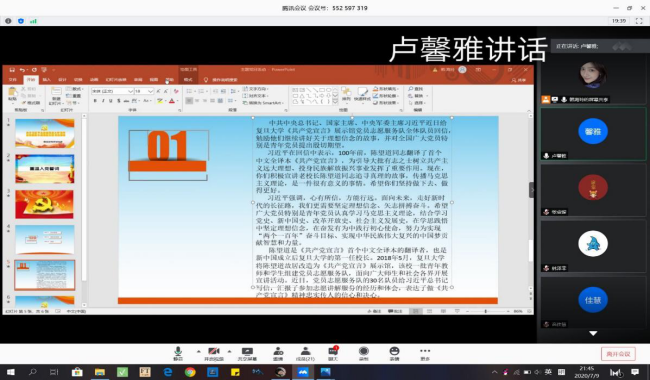The image size is (650, 380).
Task: Click the red leave meeting button
Action: tap(618, 354)
